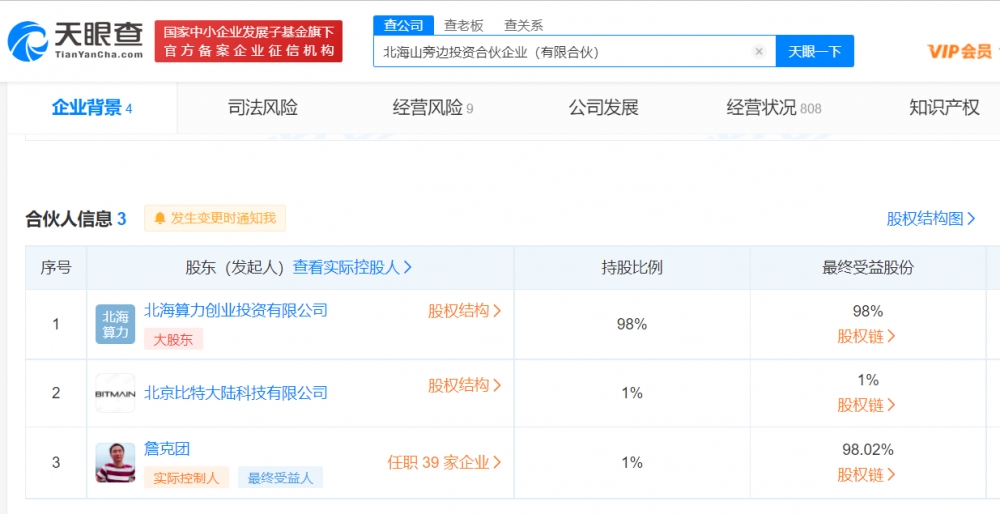Click the 国家中小企业发展子基金旗下 red banner

point(248,41)
